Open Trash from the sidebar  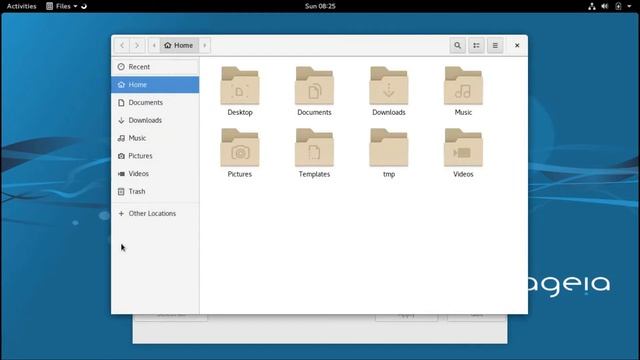pos(155,191)
